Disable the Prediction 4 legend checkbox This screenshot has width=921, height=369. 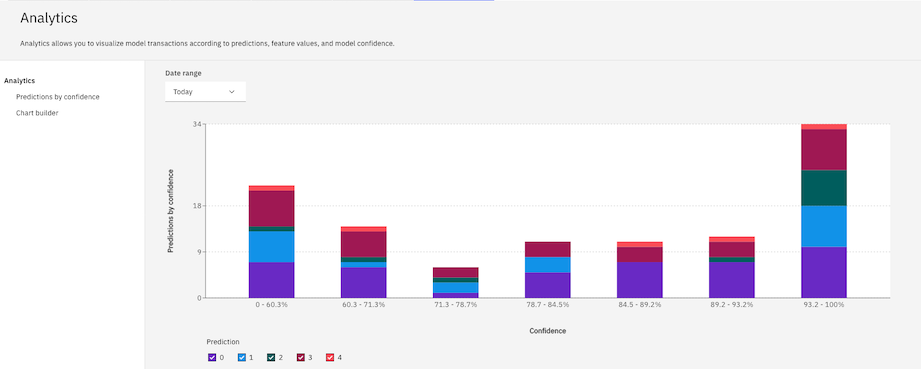(330, 357)
